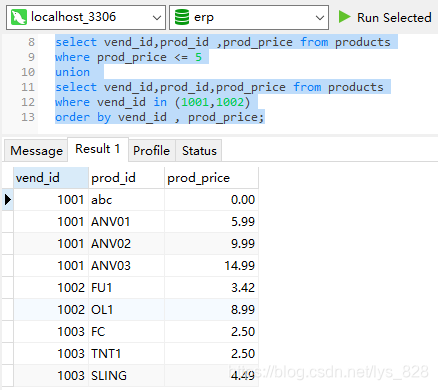This screenshot has height=390, width=438.
Task: Select the cell containing abc
Action: pyautogui.click(x=126, y=200)
